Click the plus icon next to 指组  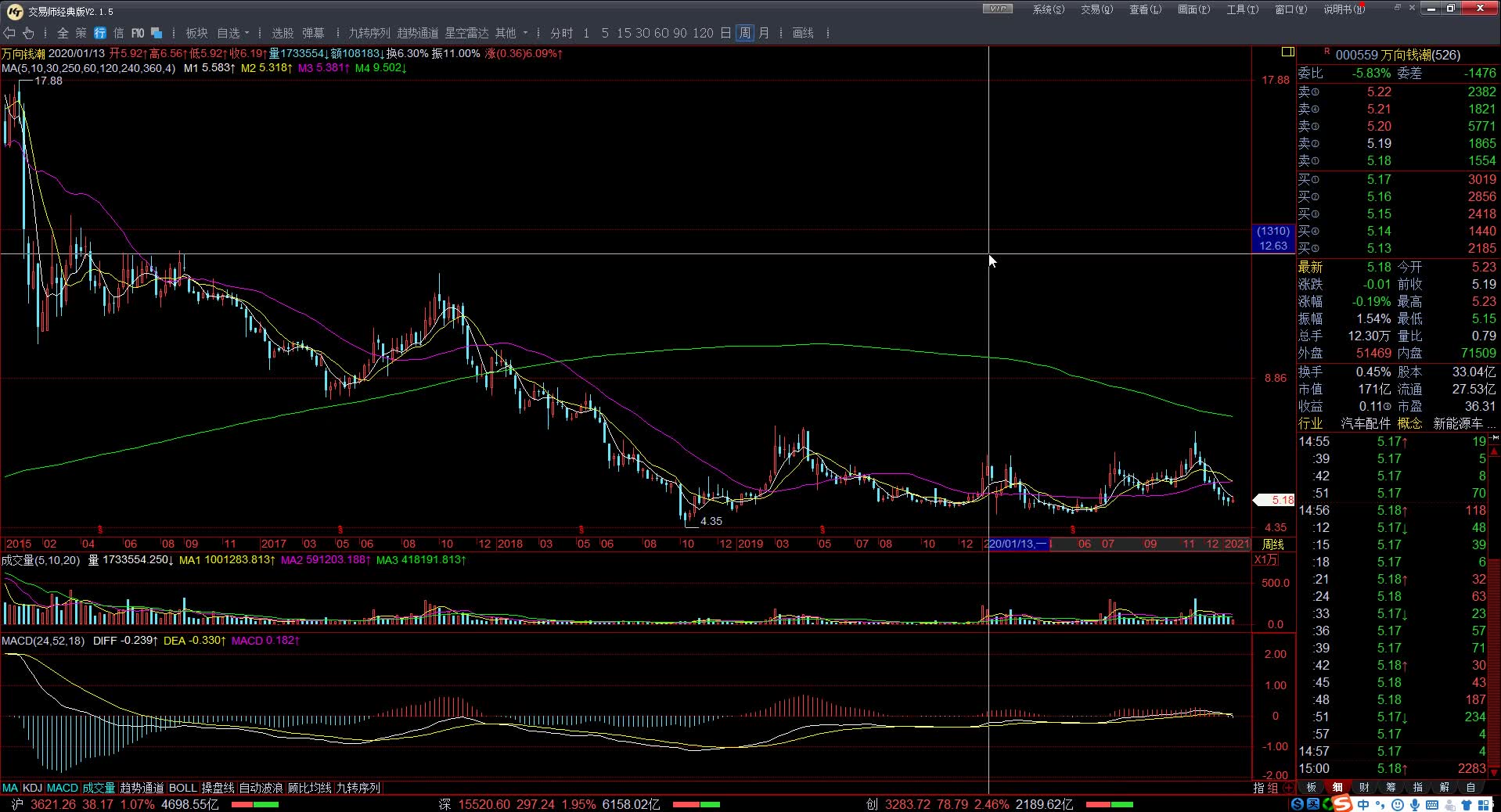coord(1288,788)
